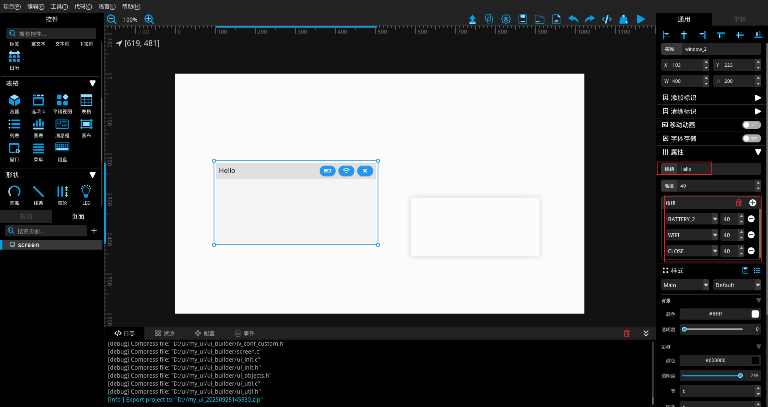Image resolution: width=768 pixels, height=407 pixels.
Task: Collapse the attributes section triangle
Action: click(x=758, y=152)
